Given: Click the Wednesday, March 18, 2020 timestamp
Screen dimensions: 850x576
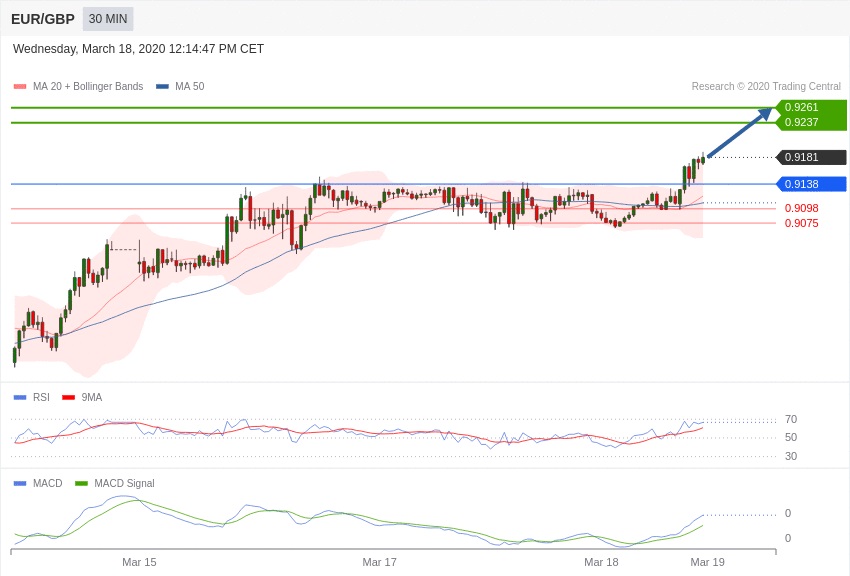Looking at the screenshot, I should (138, 49).
